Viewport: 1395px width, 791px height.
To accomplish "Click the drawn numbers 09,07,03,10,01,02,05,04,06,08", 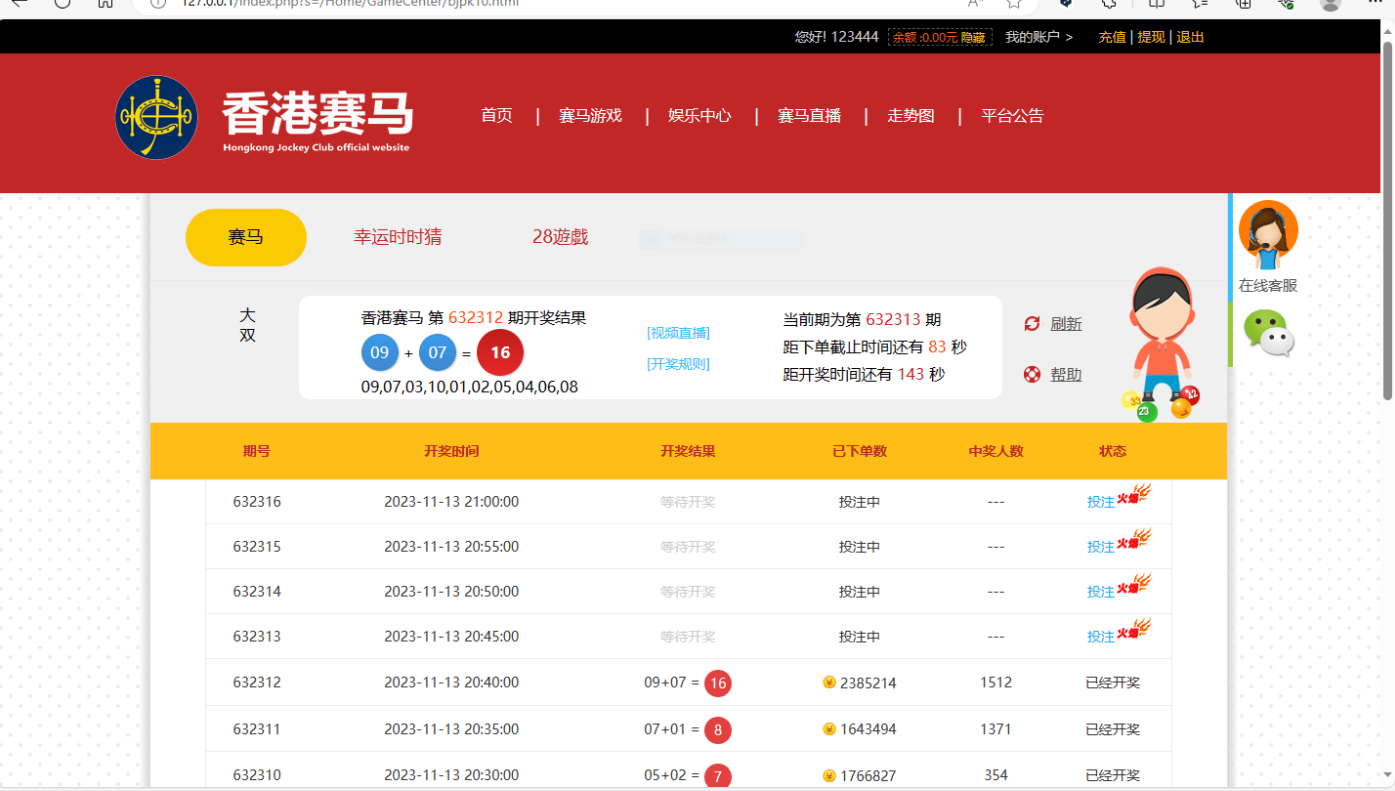I will click(x=469, y=387).
